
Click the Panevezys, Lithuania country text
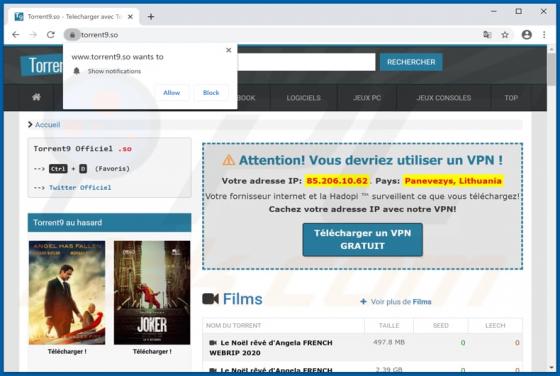click(x=453, y=181)
